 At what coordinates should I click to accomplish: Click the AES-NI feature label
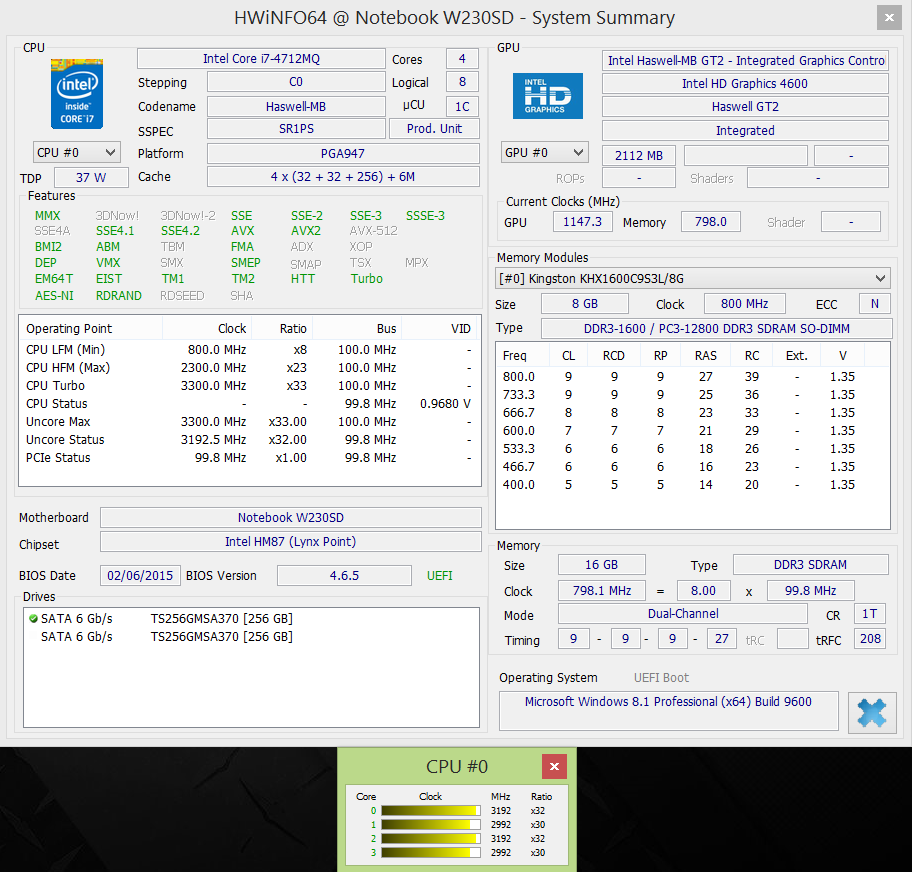click(54, 296)
